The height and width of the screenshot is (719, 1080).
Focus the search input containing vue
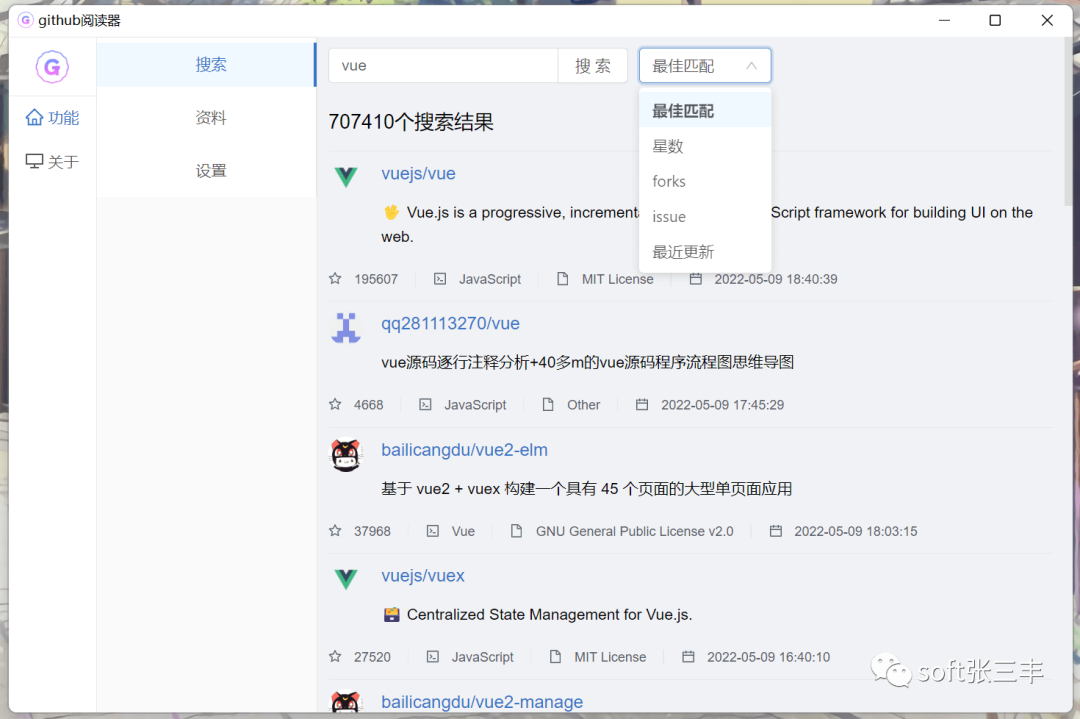point(443,66)
